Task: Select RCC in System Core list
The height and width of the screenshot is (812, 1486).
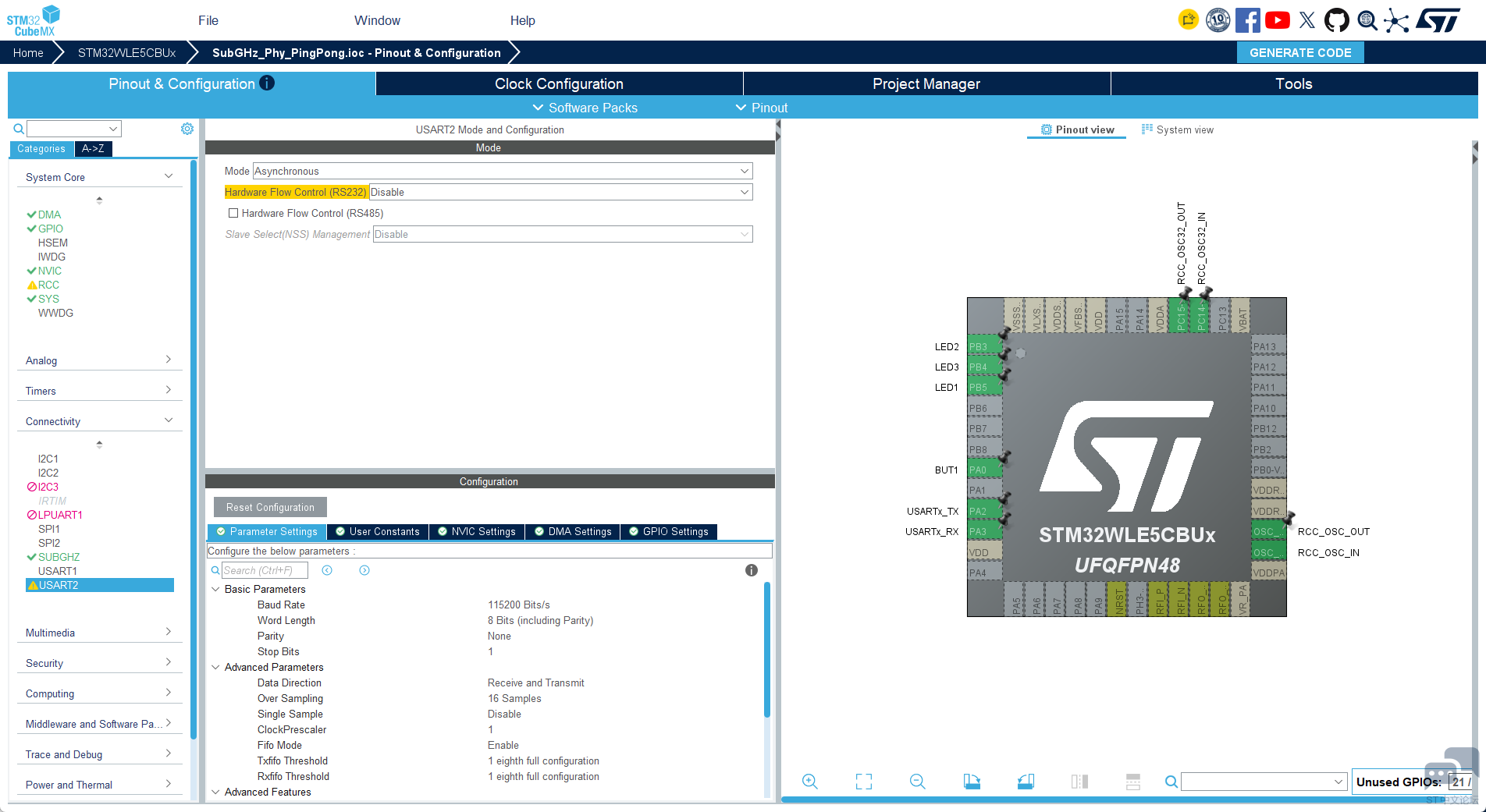Action: pyautogui.click(x=48, y=285)
